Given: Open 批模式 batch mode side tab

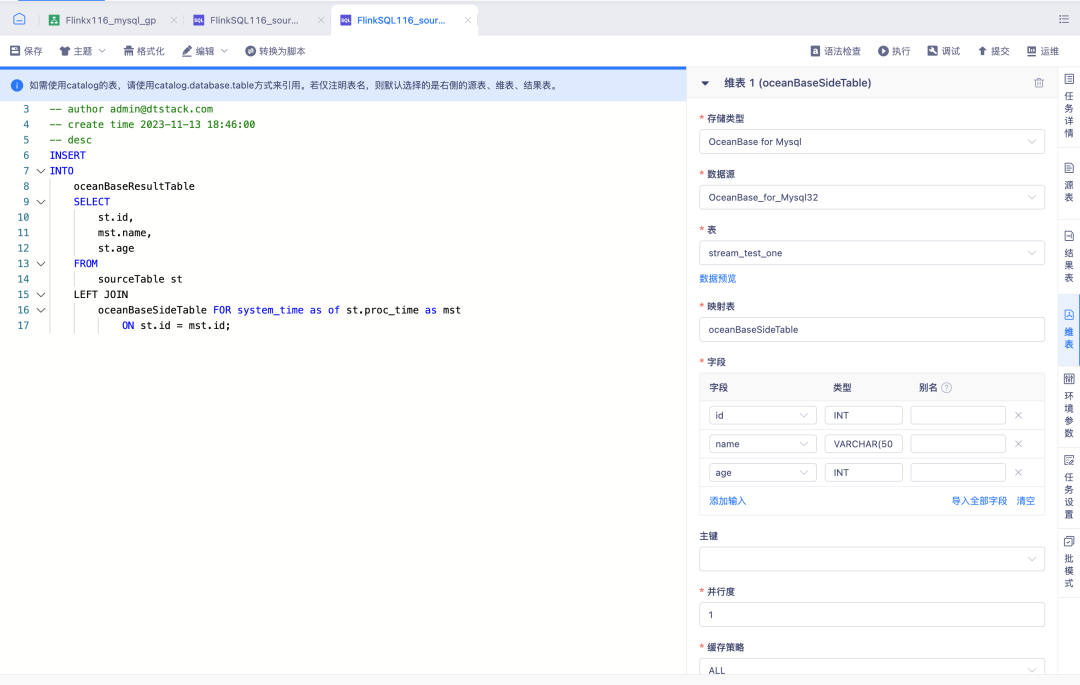Looking at the screenshot, I should 1068,562.
